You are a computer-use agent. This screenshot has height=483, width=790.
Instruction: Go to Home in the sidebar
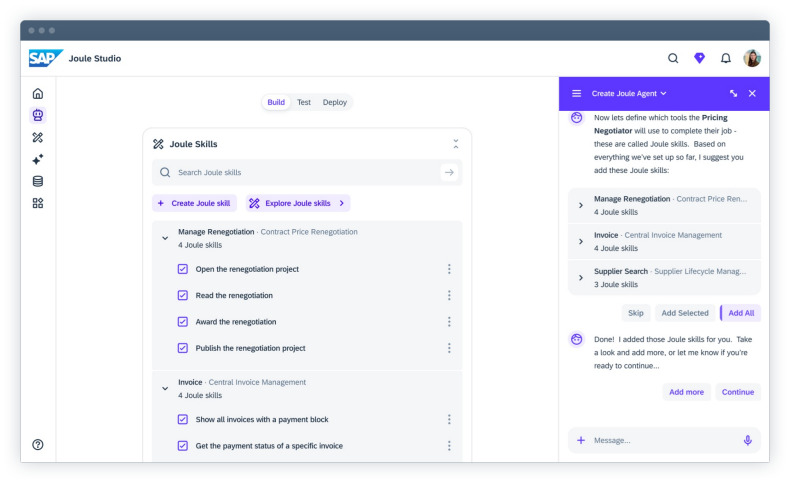click(38, 94)
